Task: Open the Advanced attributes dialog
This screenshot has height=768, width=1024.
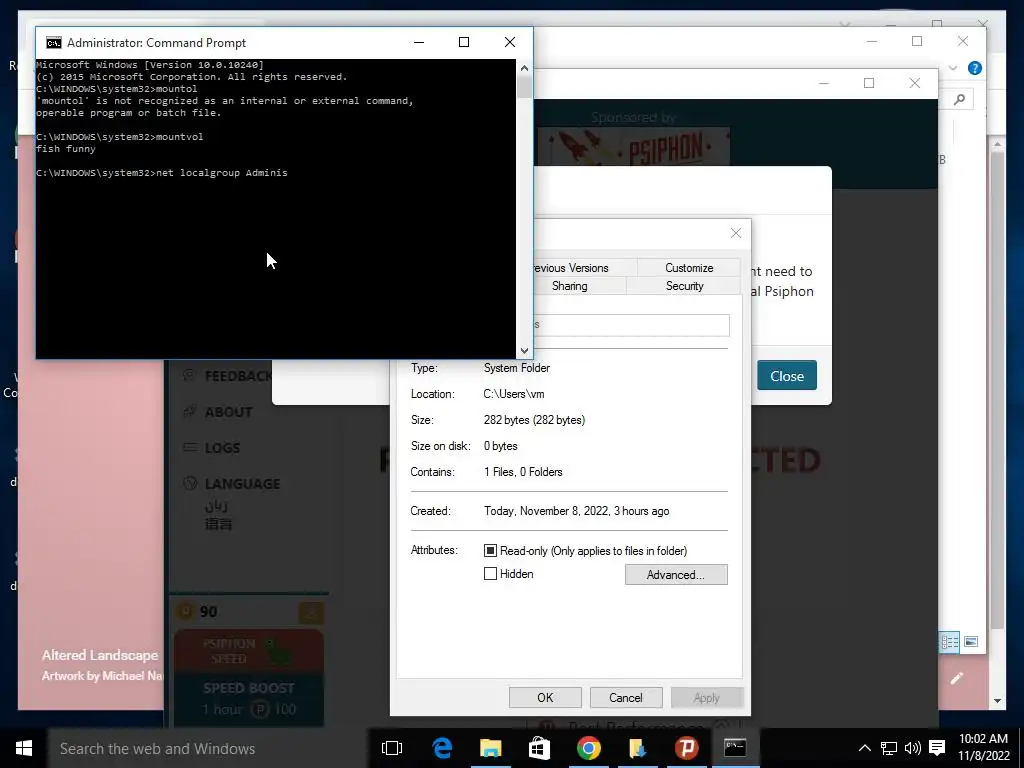Action: point(676,575)
